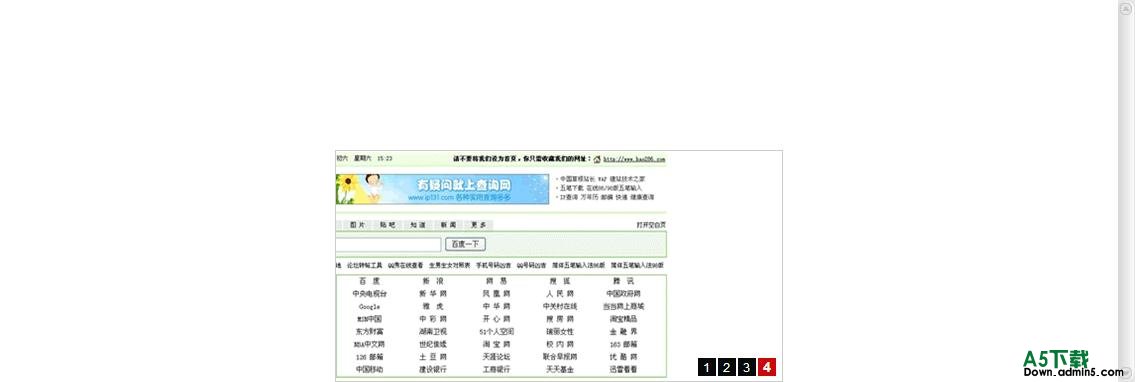Open the 新闻 search tab
The image size is (1135, 382).
point(448,225)
